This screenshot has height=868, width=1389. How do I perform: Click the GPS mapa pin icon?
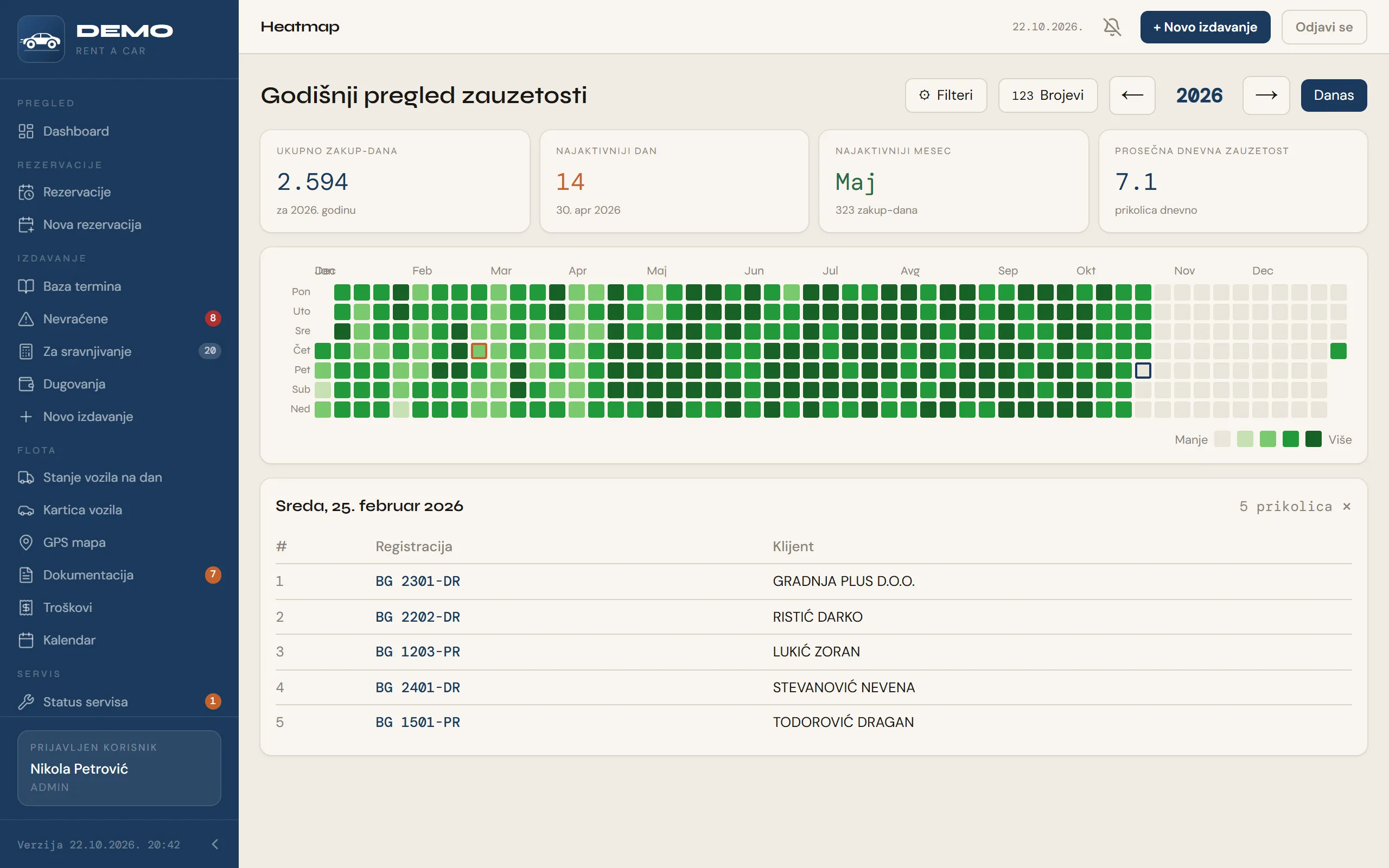[26, 542]
